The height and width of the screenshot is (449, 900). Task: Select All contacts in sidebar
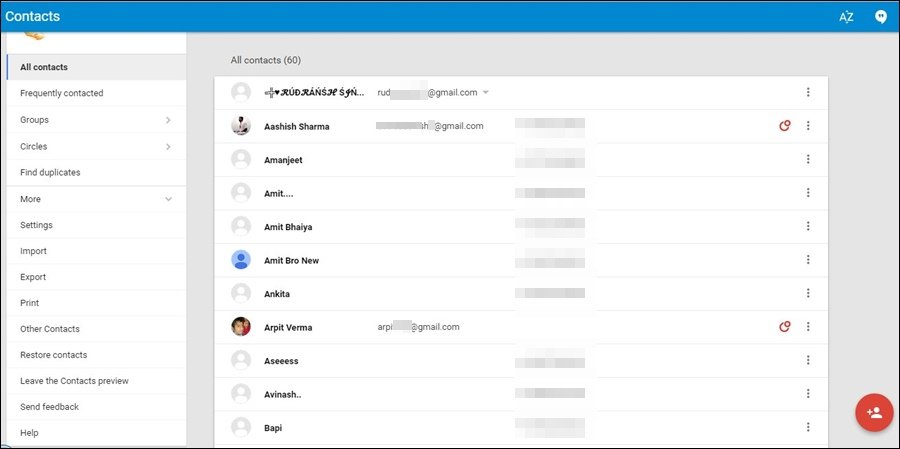pyautogui.click(x=96, y=67)
